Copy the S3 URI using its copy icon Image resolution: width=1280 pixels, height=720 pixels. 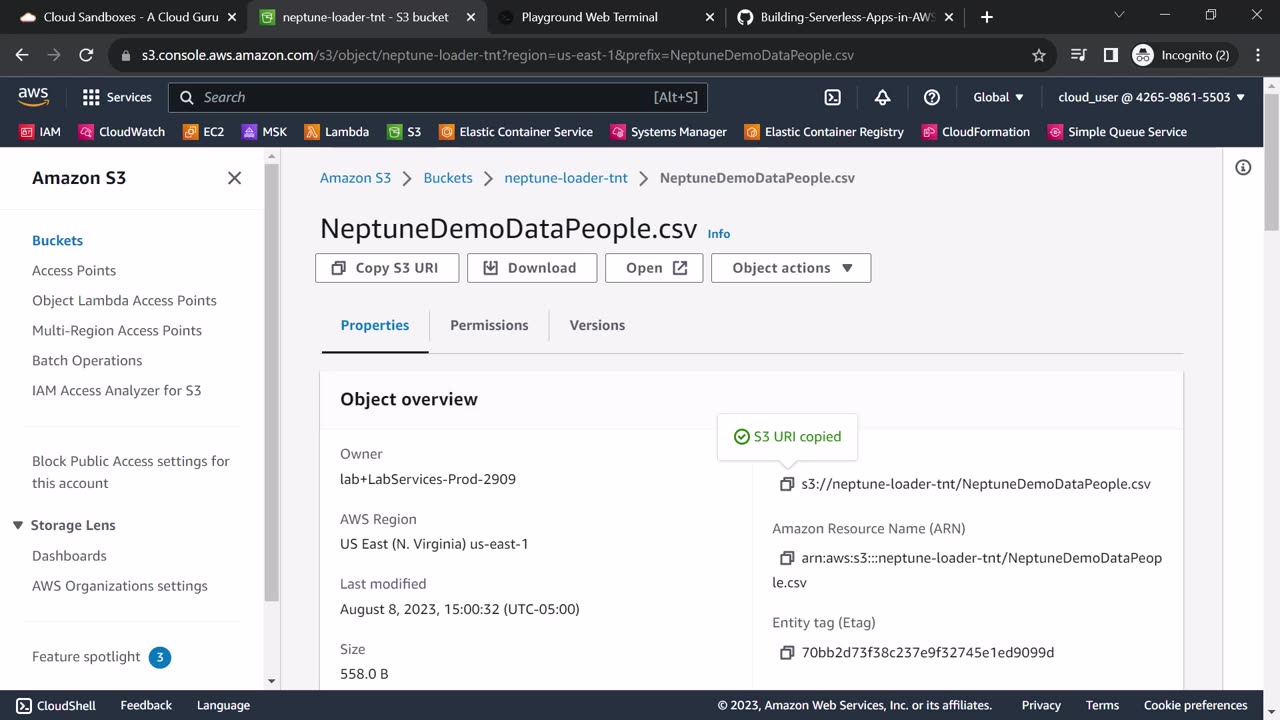click(787, 484)
